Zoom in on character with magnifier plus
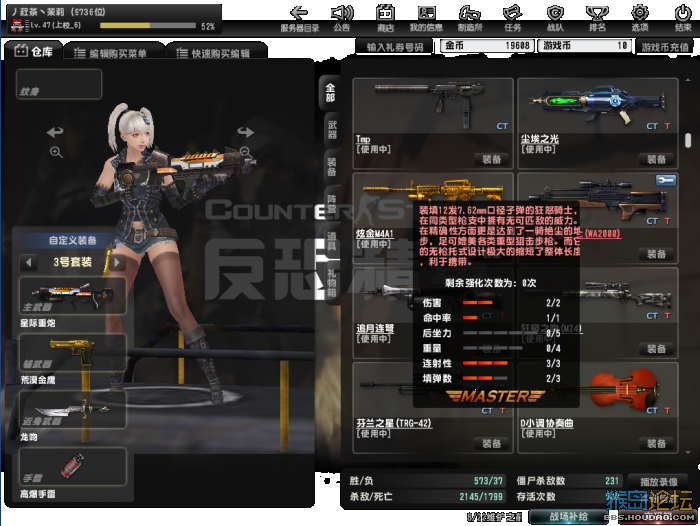The image size is (700, 526). (56, 152)
